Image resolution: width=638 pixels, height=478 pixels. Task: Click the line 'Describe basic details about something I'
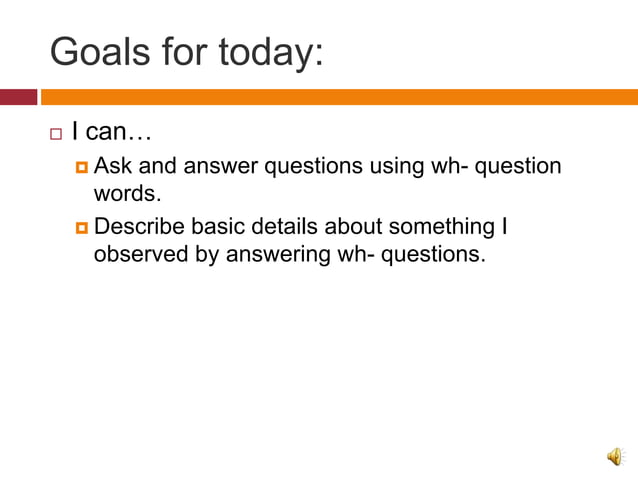point(301,227)
